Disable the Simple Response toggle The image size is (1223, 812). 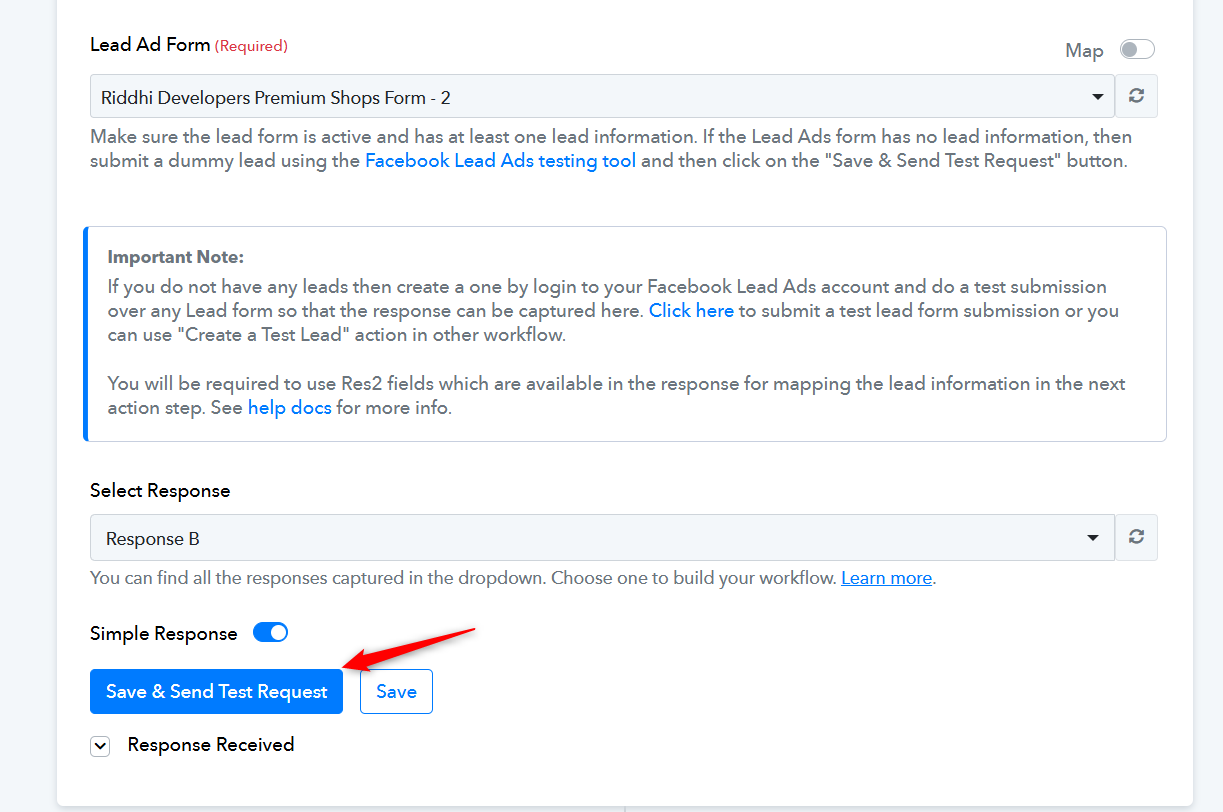pos(270,632)
